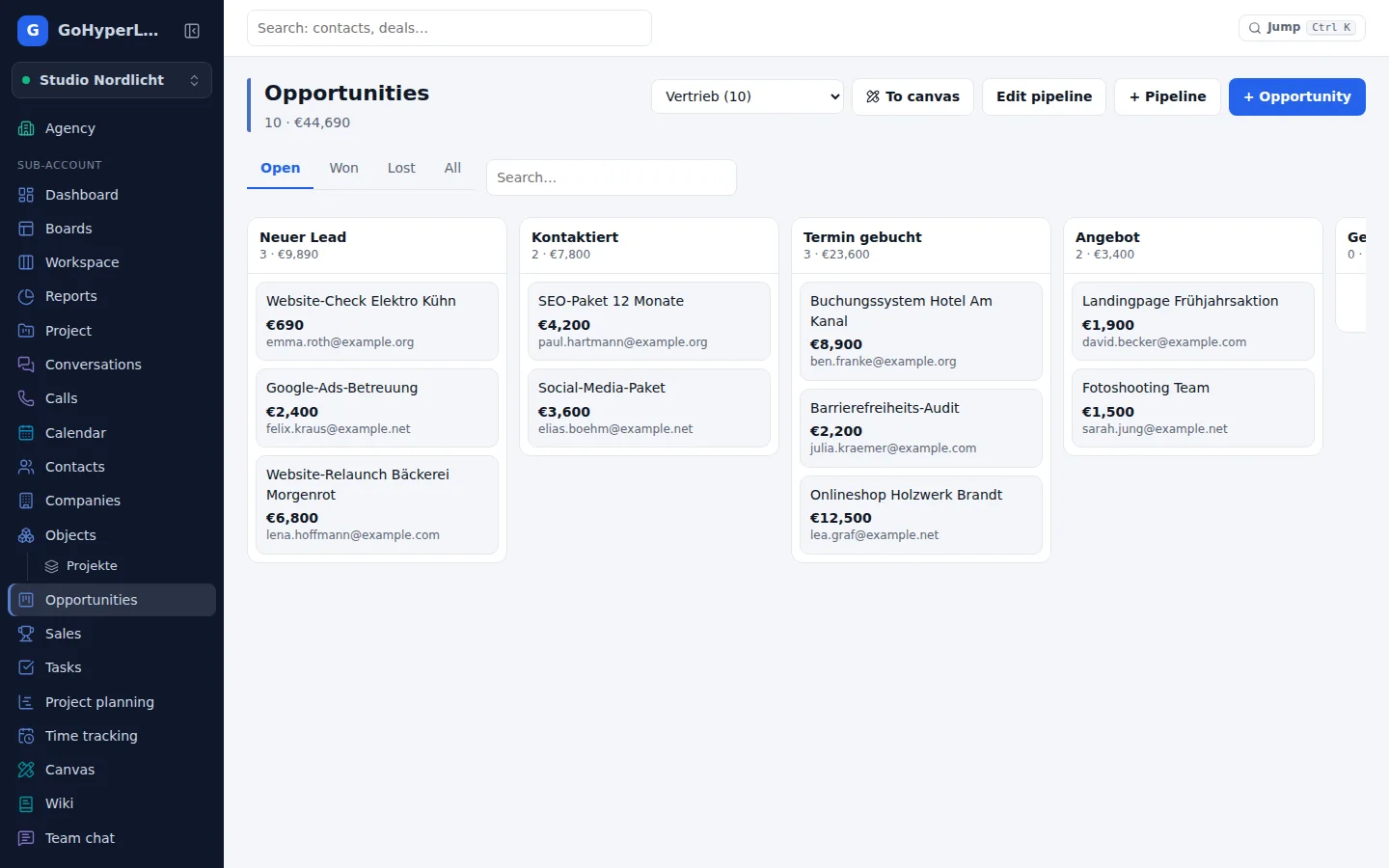Viewport: 1389px width, 868px height.
Task: Open Dashboard grid icon
Action: (x=26, y=195)
